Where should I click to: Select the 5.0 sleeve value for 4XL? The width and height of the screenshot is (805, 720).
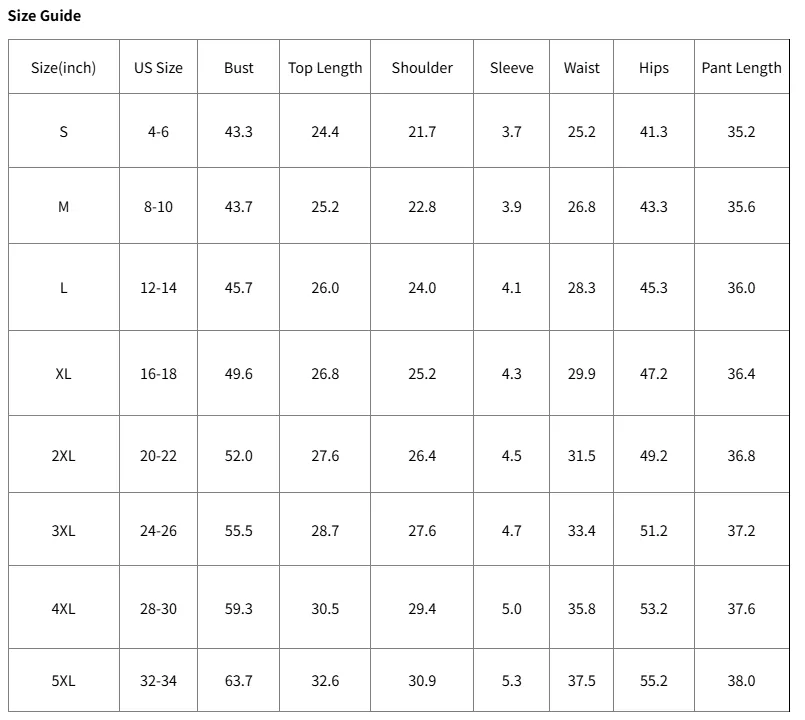pyautogui.click(x=511, y=609)
